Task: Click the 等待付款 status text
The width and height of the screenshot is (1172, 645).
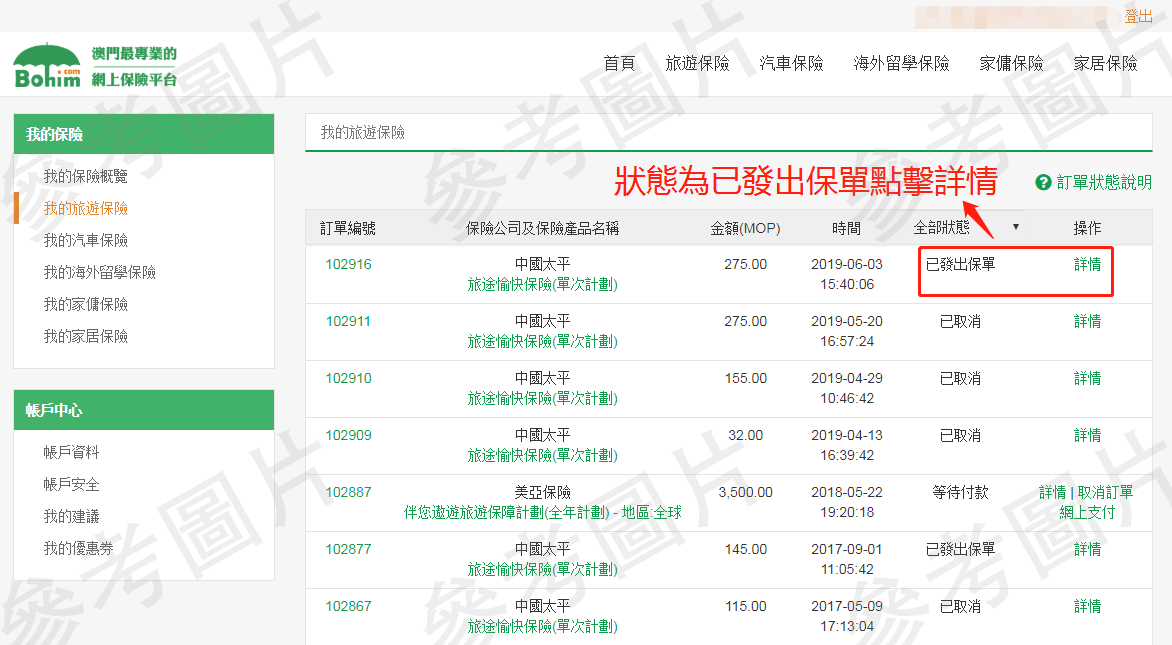Action: coord(960,492)
